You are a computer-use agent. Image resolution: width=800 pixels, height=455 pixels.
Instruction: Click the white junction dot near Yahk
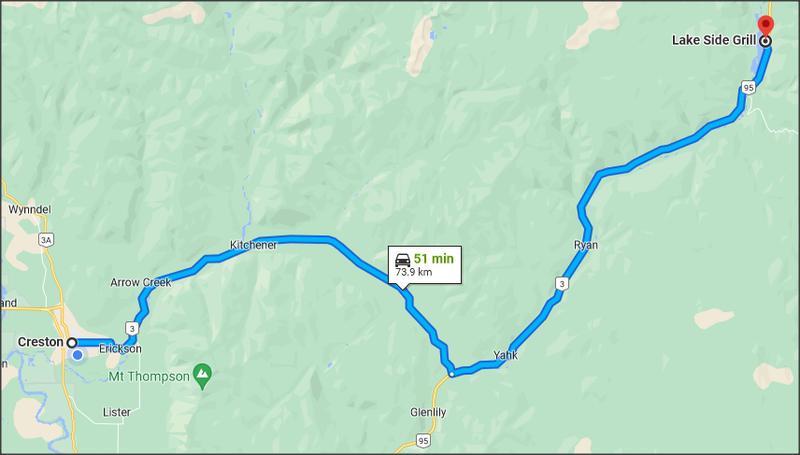(452, 374)
